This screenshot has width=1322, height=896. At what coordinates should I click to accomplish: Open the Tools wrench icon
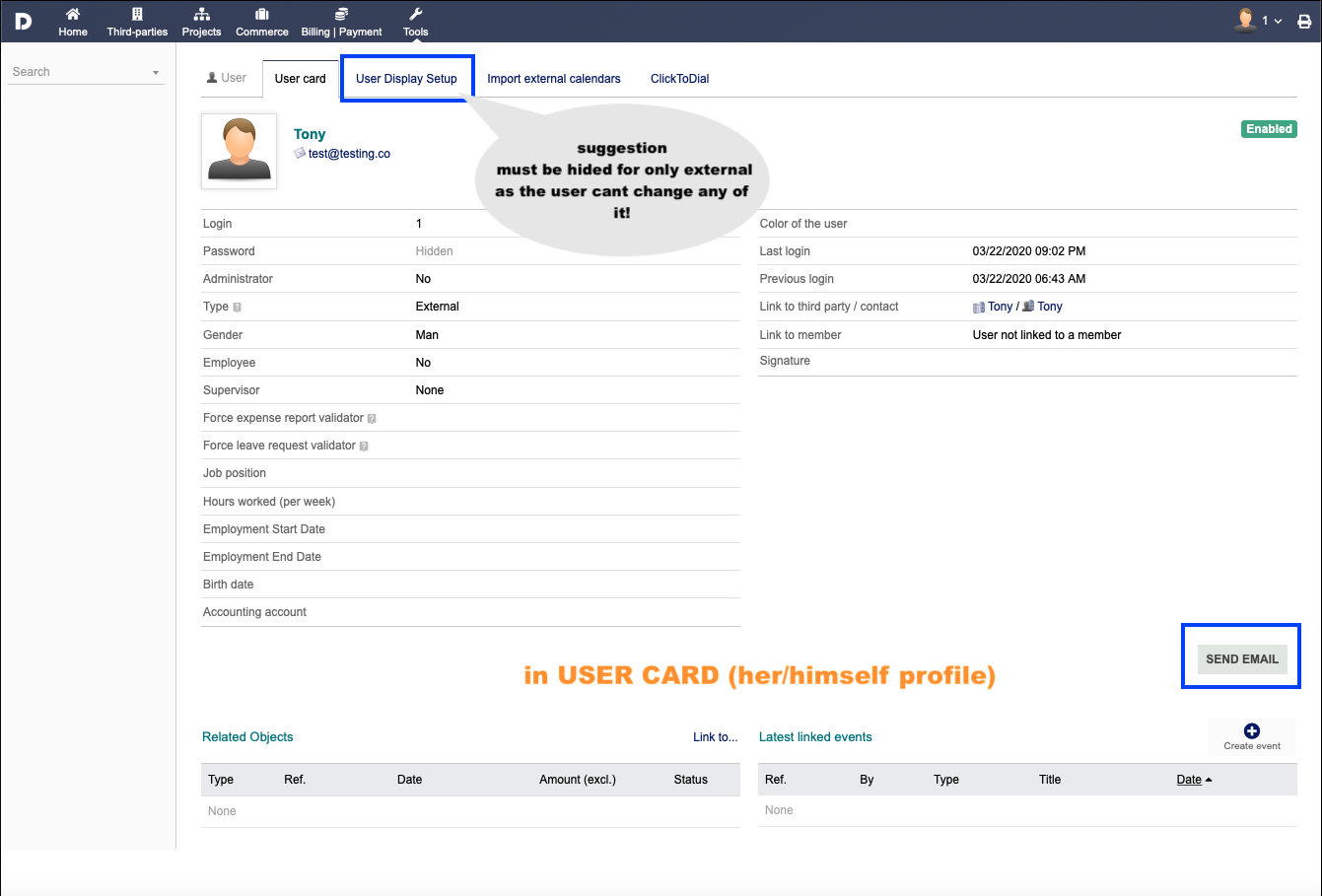pyautogui.click(x=416, y=15)
